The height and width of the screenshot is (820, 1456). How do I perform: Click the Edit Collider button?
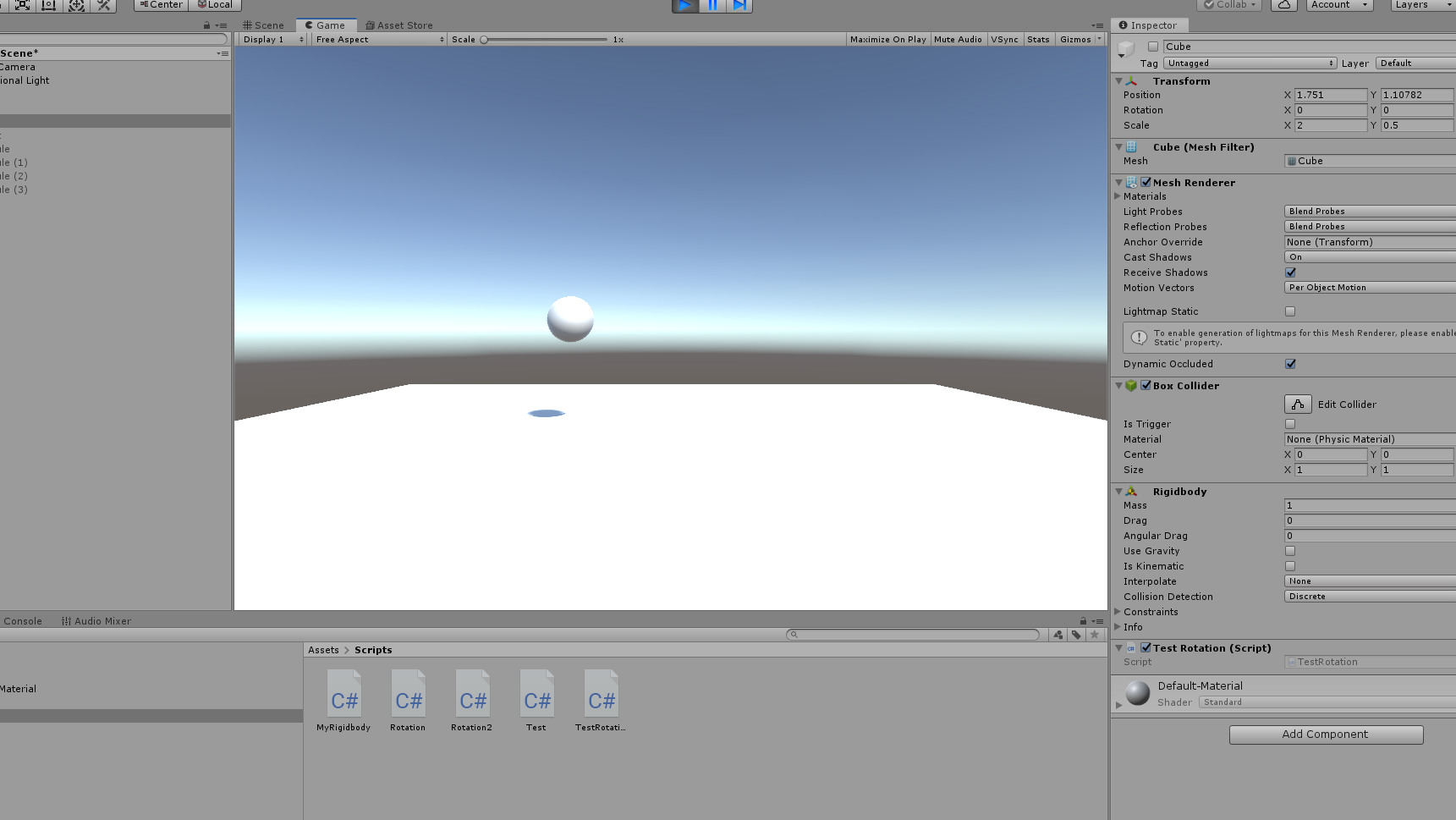[x=1297, y=404]
